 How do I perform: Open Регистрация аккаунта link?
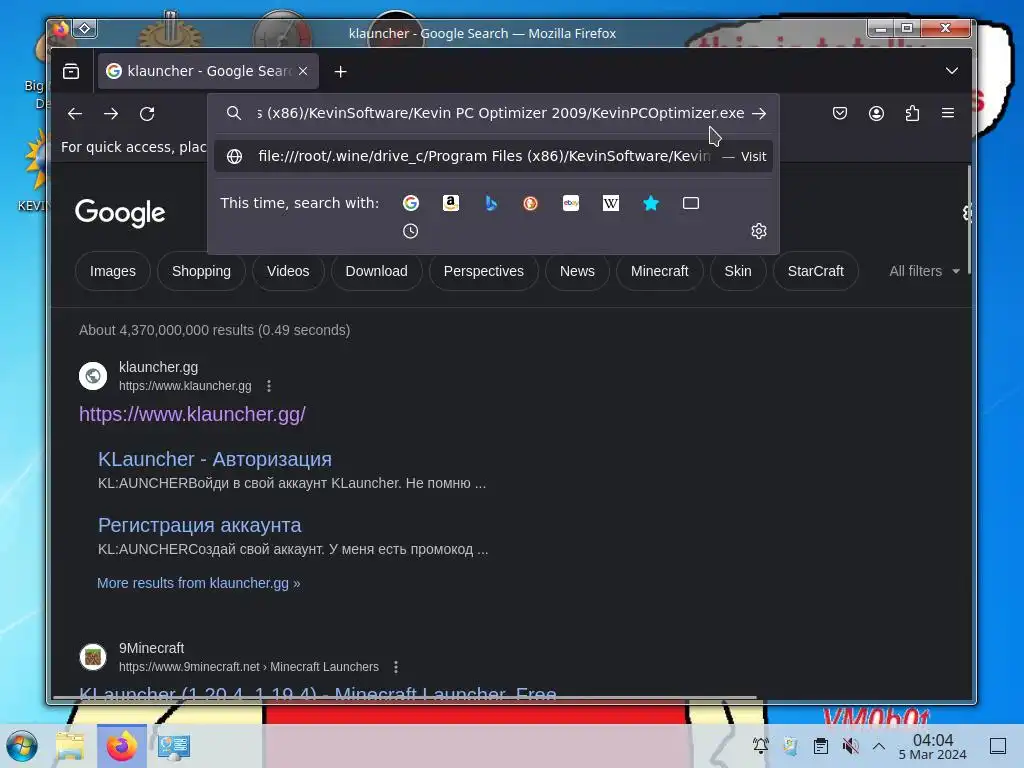coord(199,525)
